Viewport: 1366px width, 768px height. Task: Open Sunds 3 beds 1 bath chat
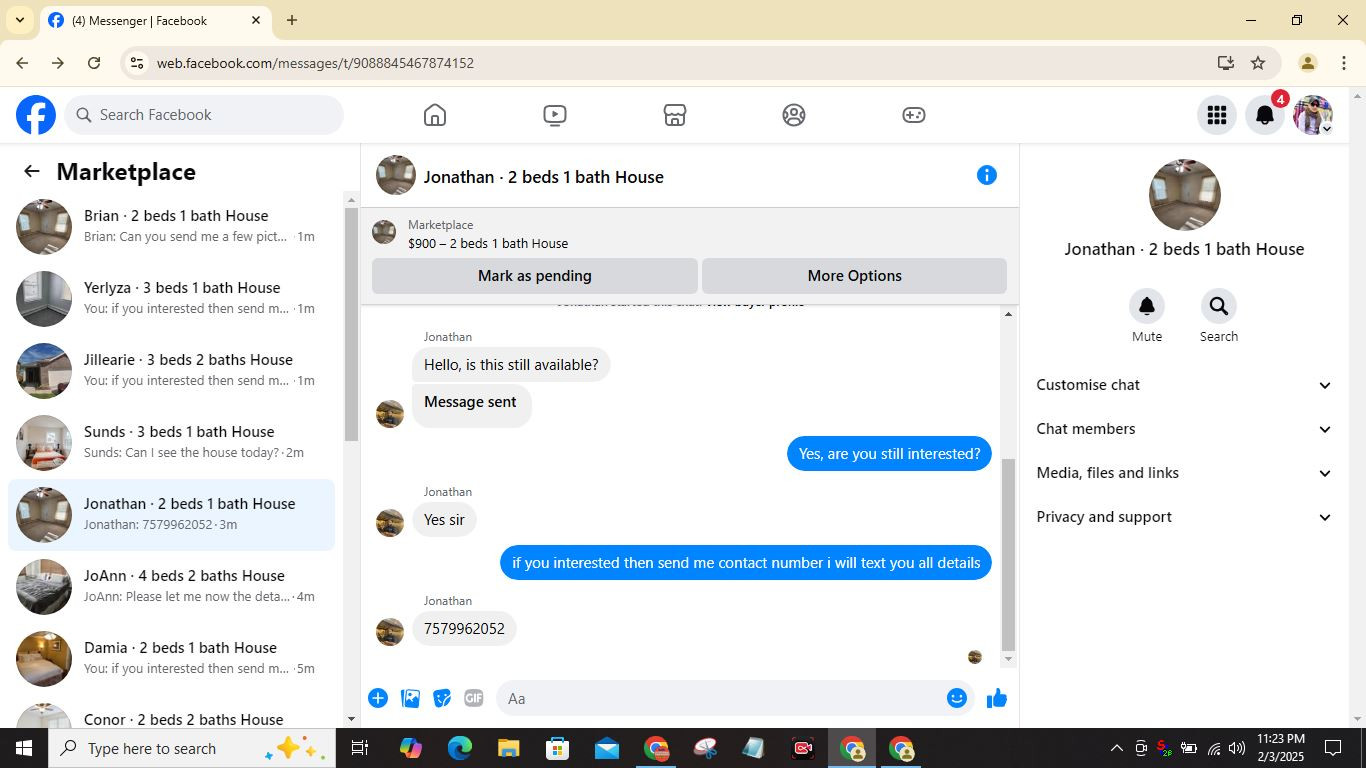click(172, 443)
